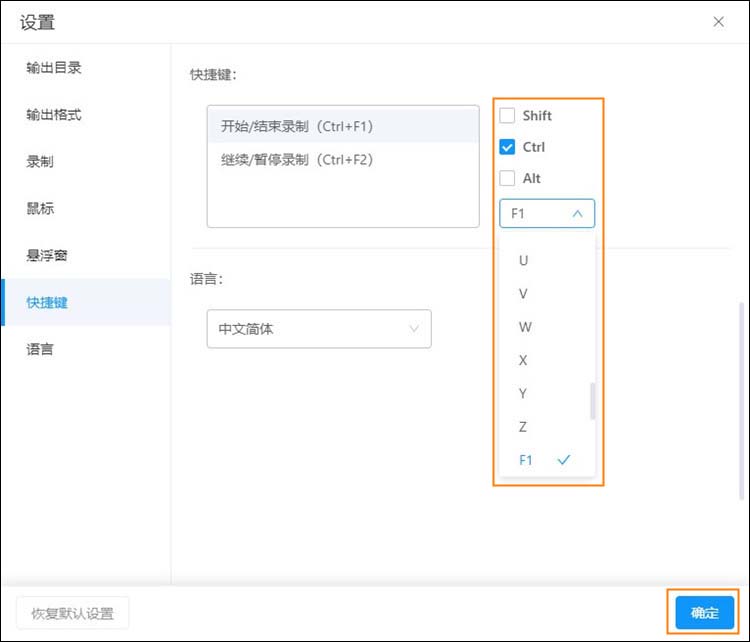Image resolution: width=750 pixels, height=642 pixels.
Task: Click the chevron arrow in 中文简体 box
Action: [414, 329]
